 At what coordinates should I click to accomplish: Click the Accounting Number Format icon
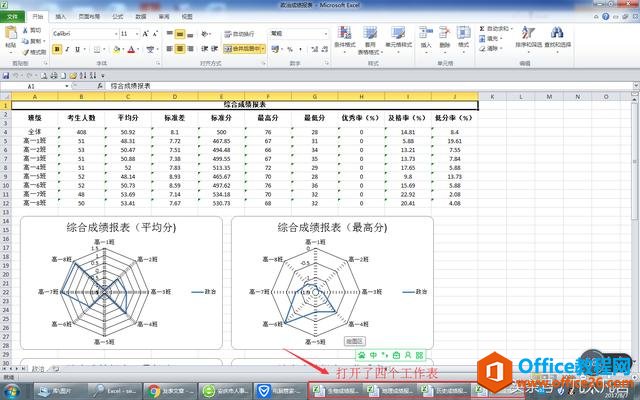[275, 49]
